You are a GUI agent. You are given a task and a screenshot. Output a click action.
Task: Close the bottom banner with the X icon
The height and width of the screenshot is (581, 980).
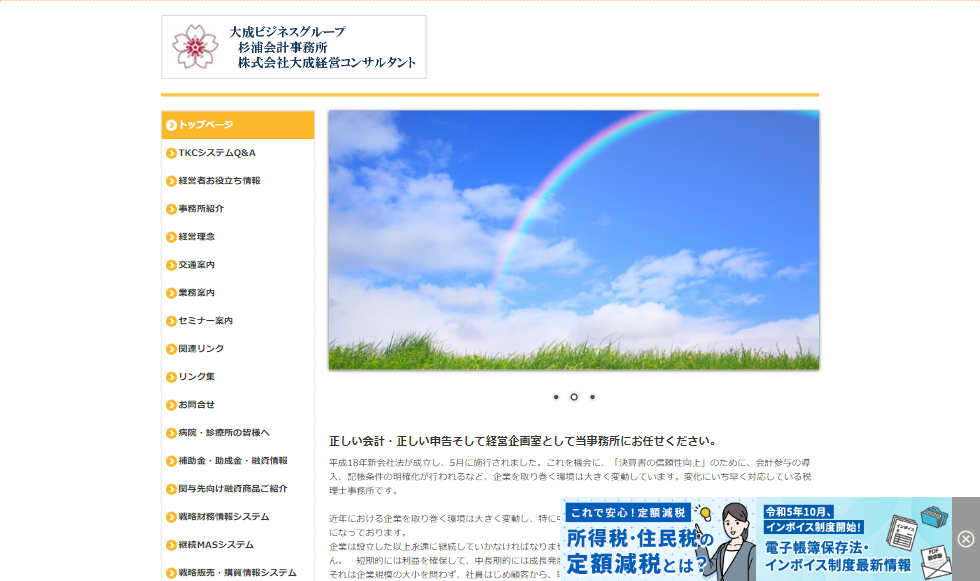(965, 539)
